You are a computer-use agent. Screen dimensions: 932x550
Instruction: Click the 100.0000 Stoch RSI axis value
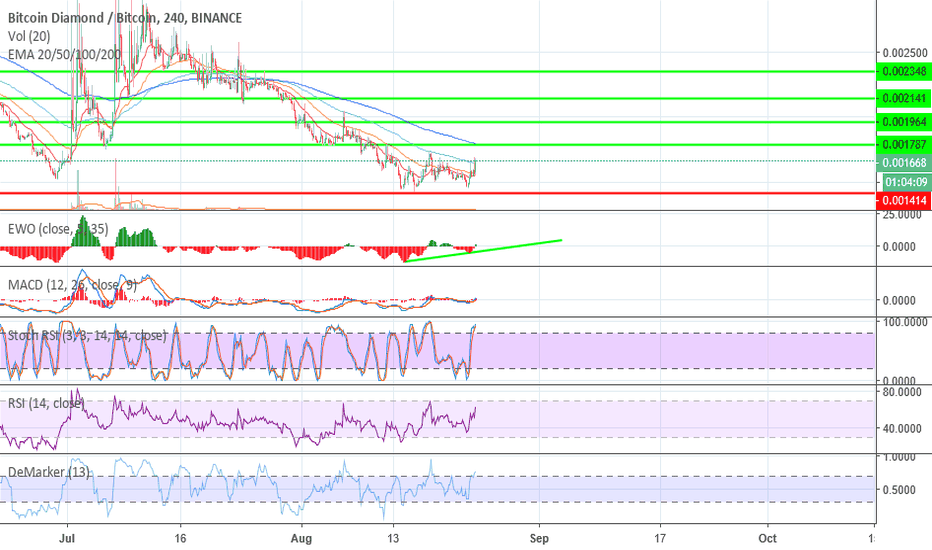pyautogui.click(x=906, y=322)
